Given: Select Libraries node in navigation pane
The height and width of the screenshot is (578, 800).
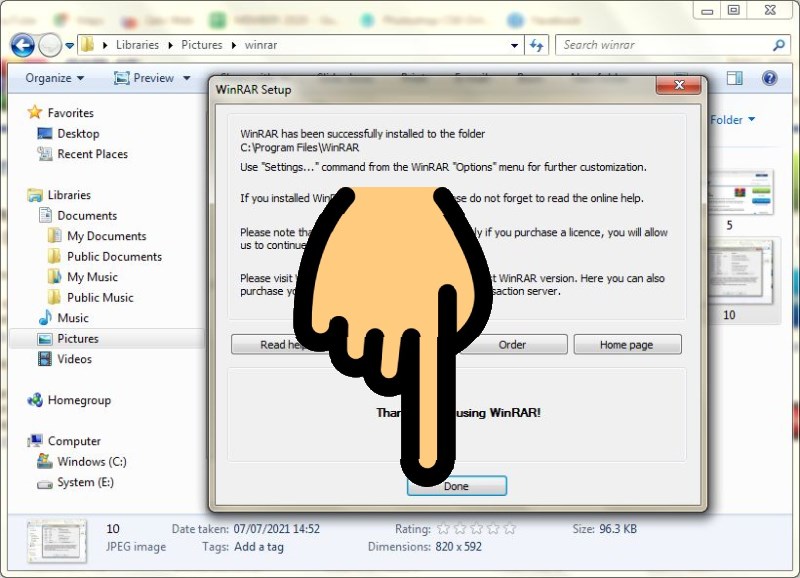Looking at the screenshot, I should (69, 195).
